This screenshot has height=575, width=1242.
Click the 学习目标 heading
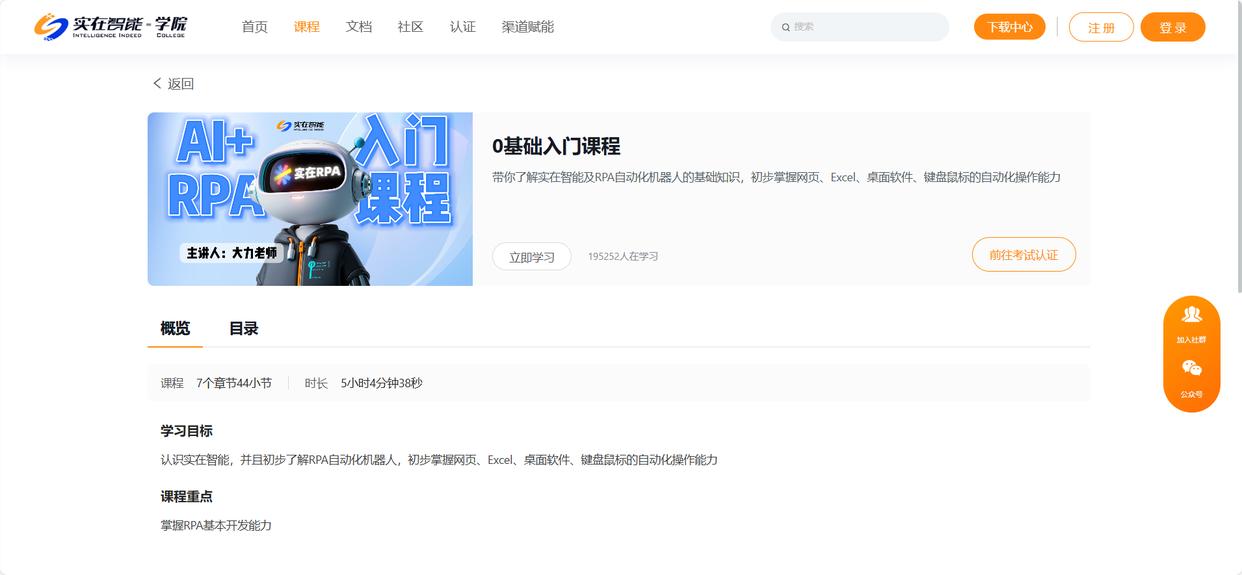[x=187, y=431]
